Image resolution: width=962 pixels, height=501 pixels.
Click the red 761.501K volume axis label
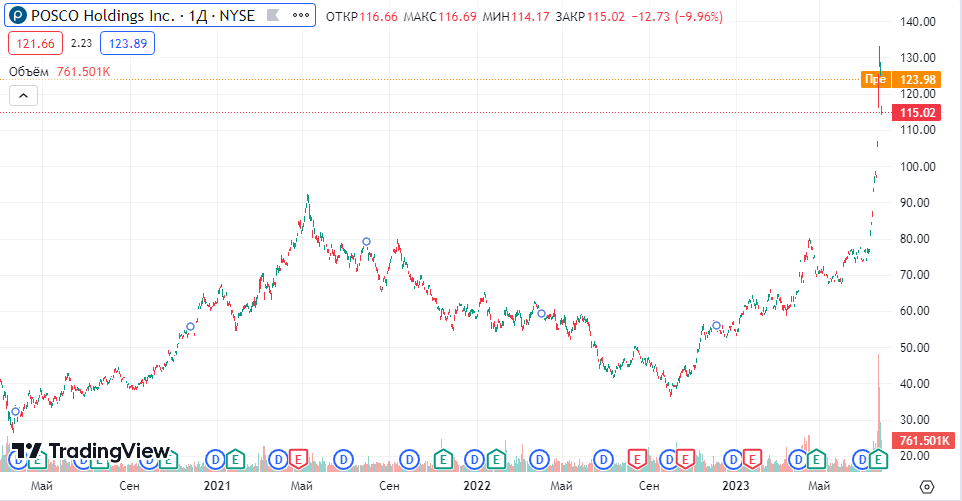click(924, 440)
